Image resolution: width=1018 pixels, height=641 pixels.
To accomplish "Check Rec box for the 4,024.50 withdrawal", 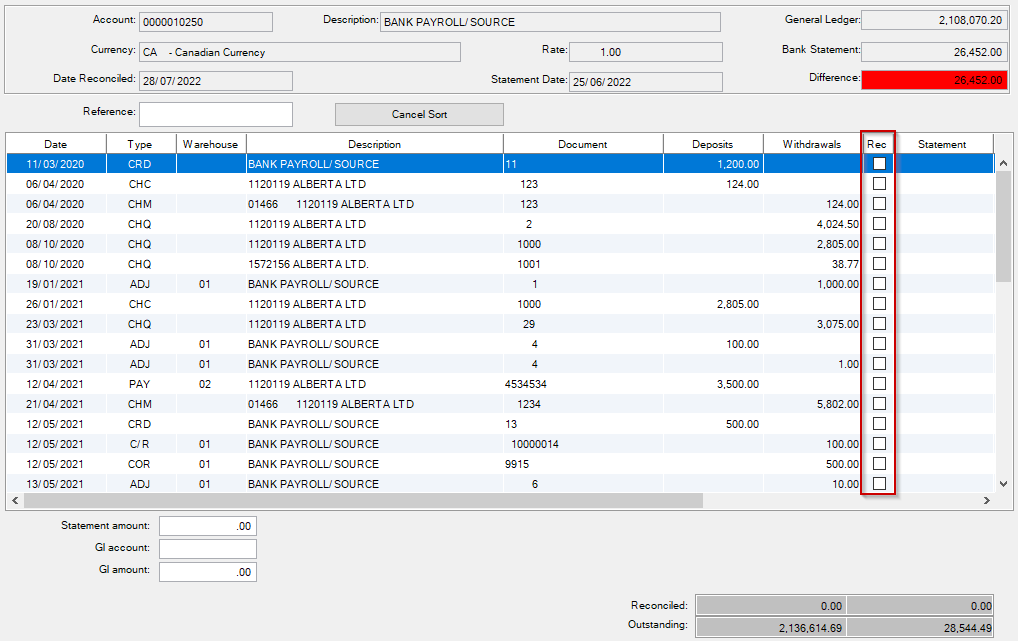I will coord(879,224).
